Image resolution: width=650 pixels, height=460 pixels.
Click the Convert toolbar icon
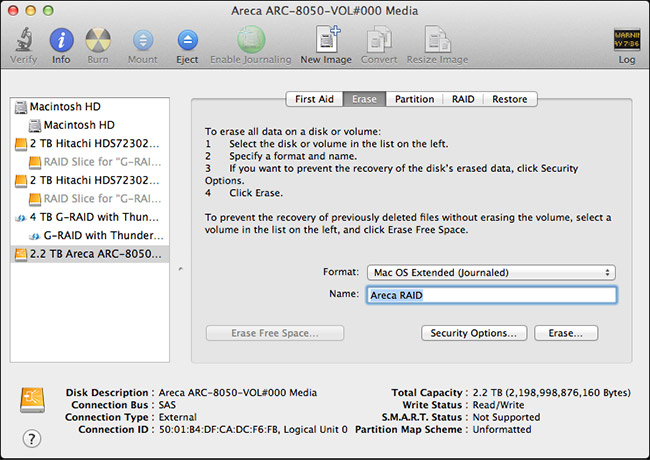coord(379,39)
